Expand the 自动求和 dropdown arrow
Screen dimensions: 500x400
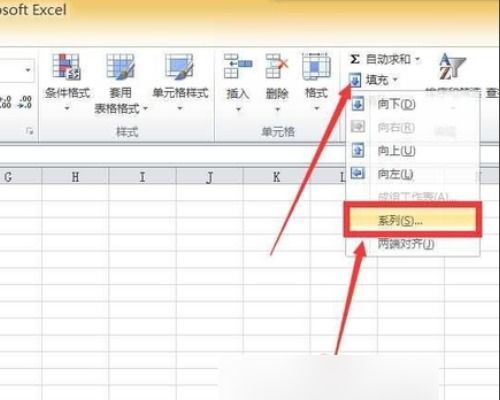[417, 60]
